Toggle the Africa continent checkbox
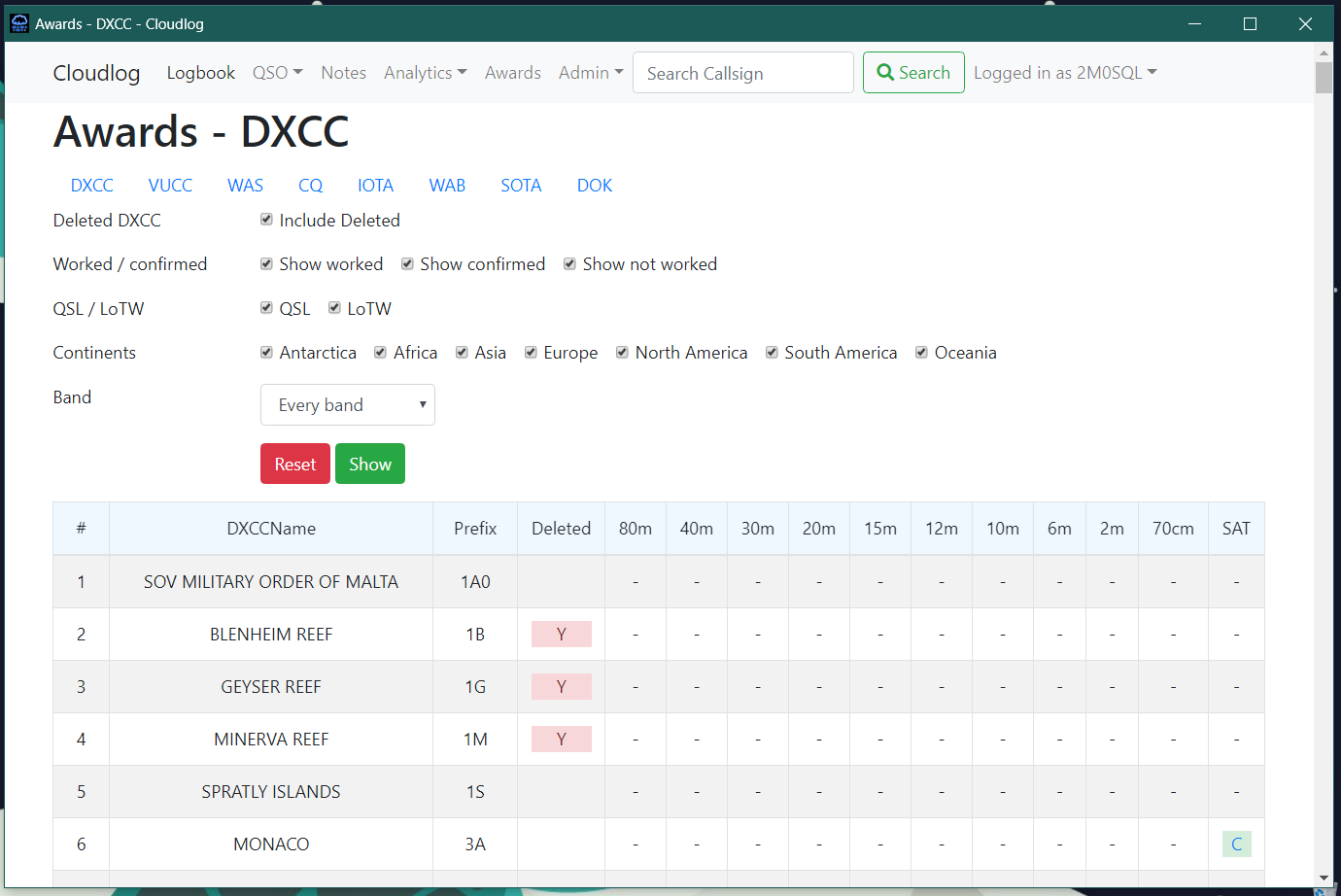This screenshot has width=1341, height=896. click(x=381, y=352)
